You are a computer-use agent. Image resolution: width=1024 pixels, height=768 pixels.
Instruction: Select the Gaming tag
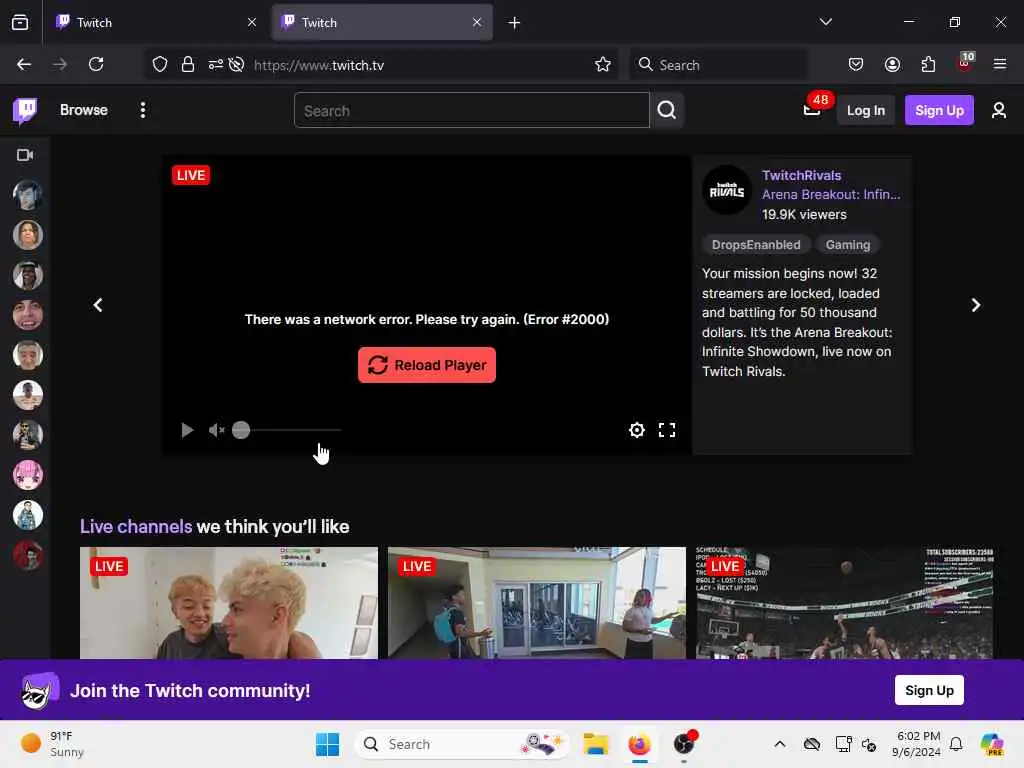(848, 245)
